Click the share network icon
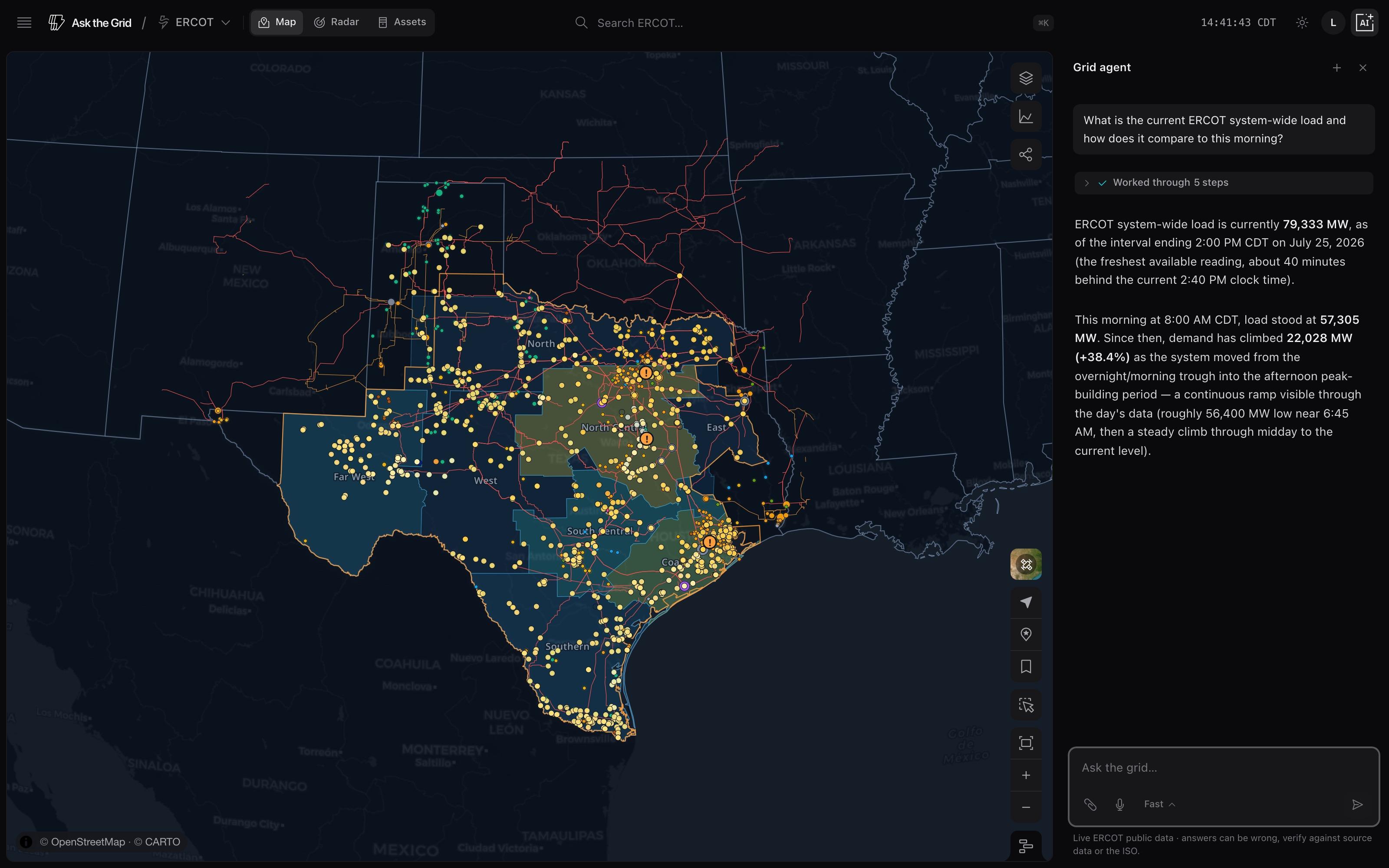This screenshot has width=1389, height=868. click(x=1026, y=155)
